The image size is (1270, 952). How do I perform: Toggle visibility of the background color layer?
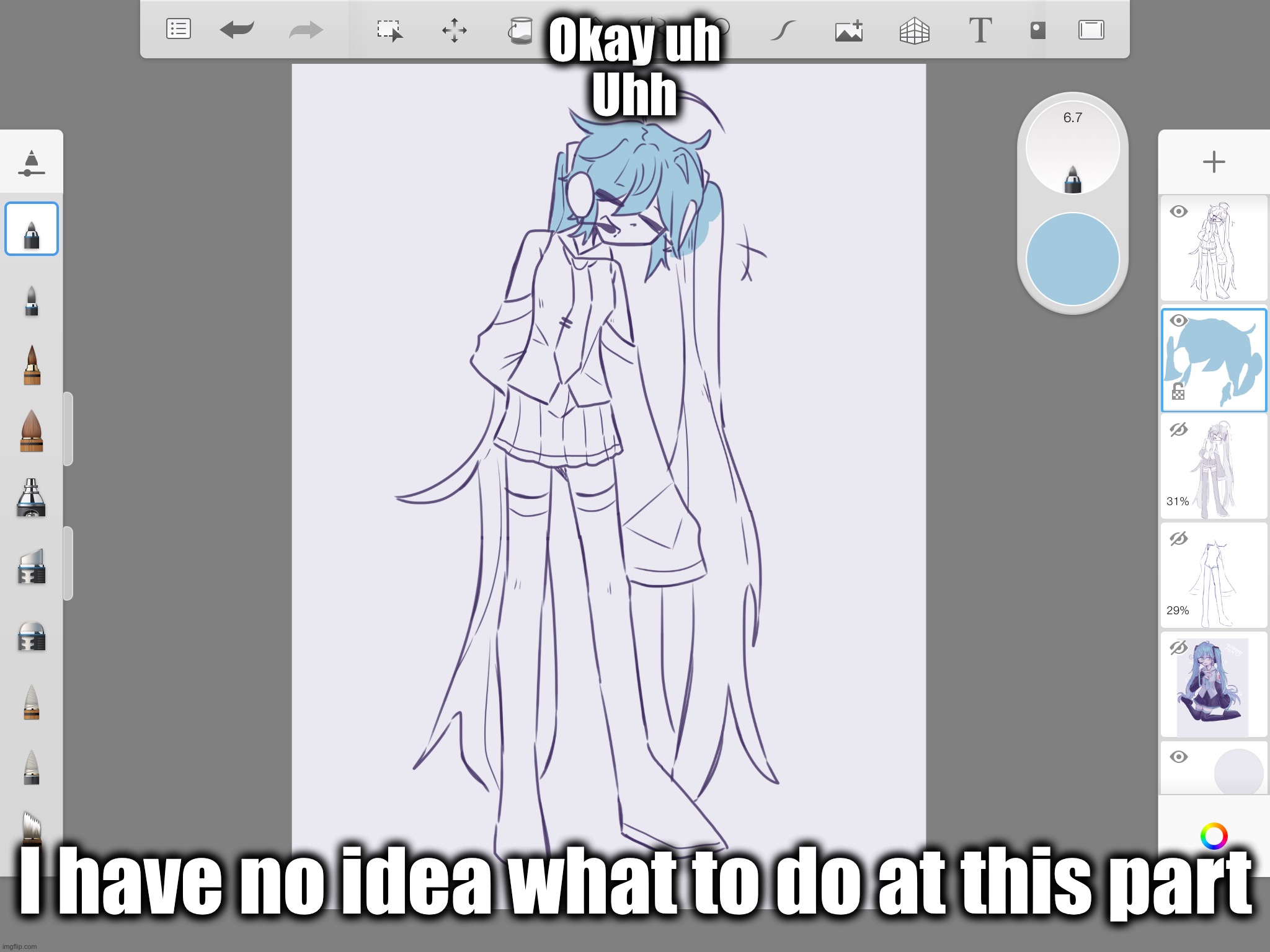[x=1178, y=757]
